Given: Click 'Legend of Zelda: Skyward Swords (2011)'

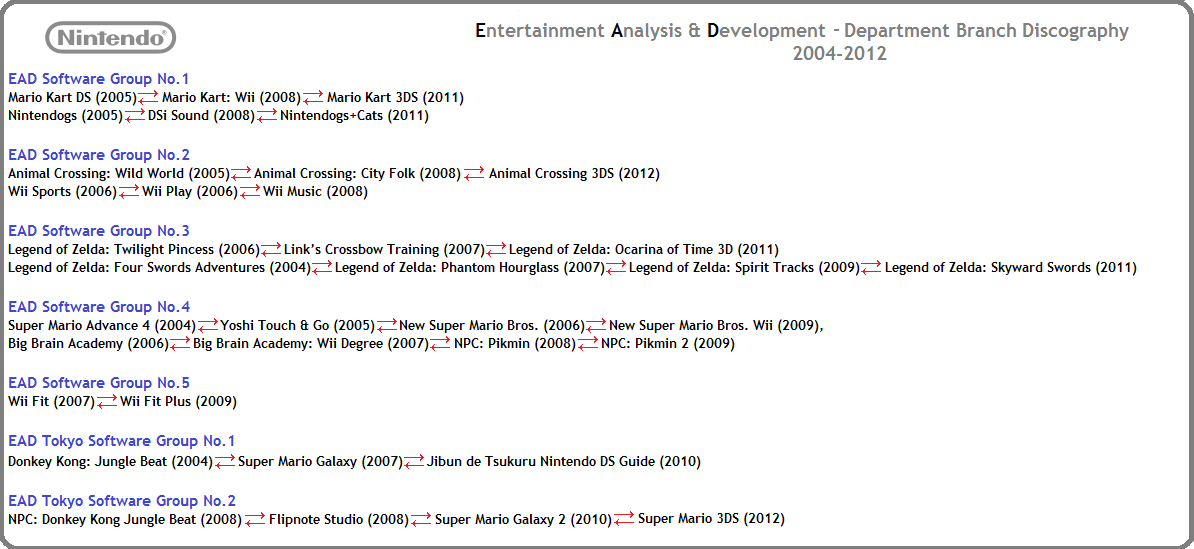Looking at the screenshot, I should point(1010,268).
